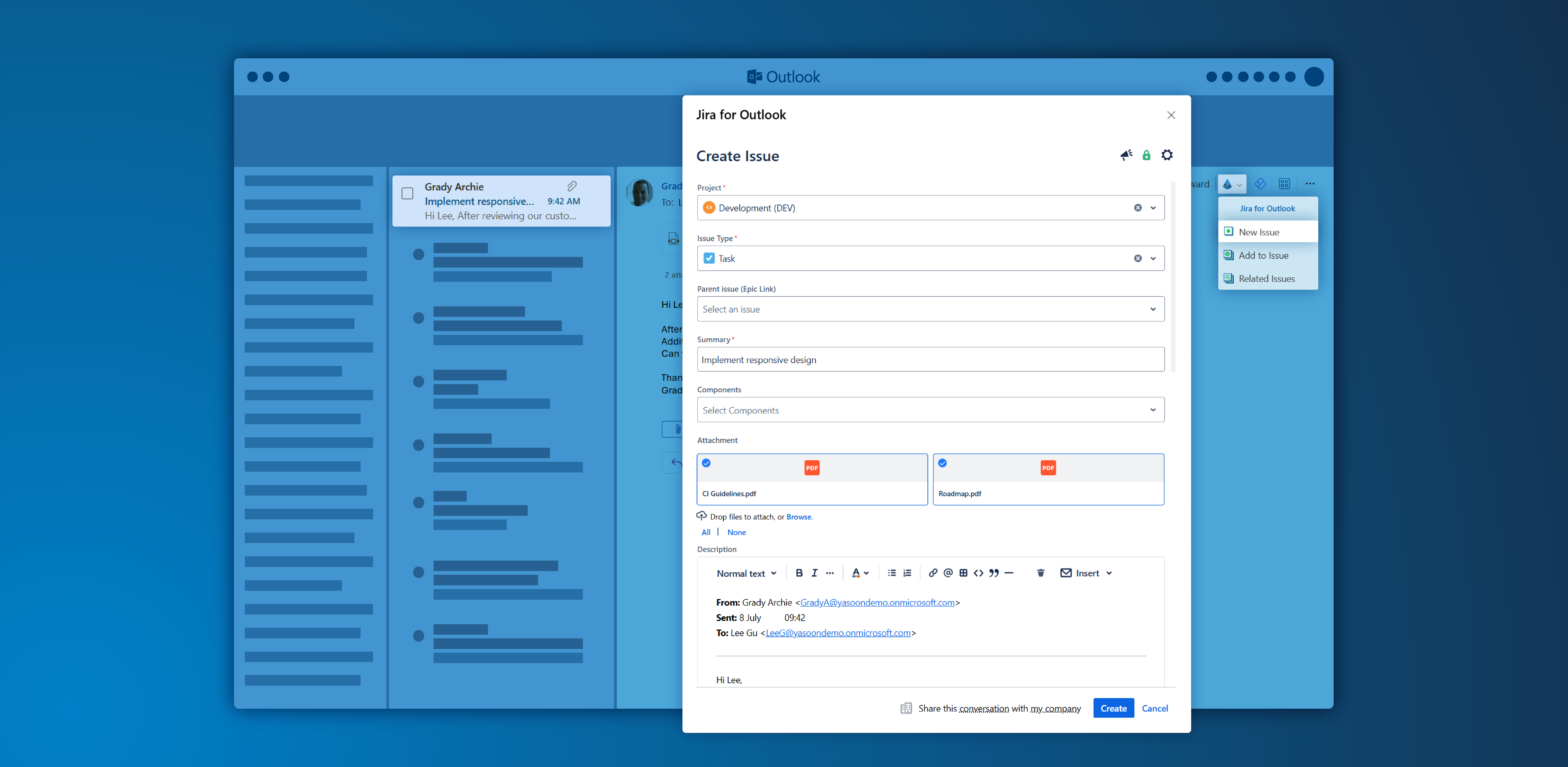
Task: Insert a bulleted list in the description
Action: coord(891,573)
